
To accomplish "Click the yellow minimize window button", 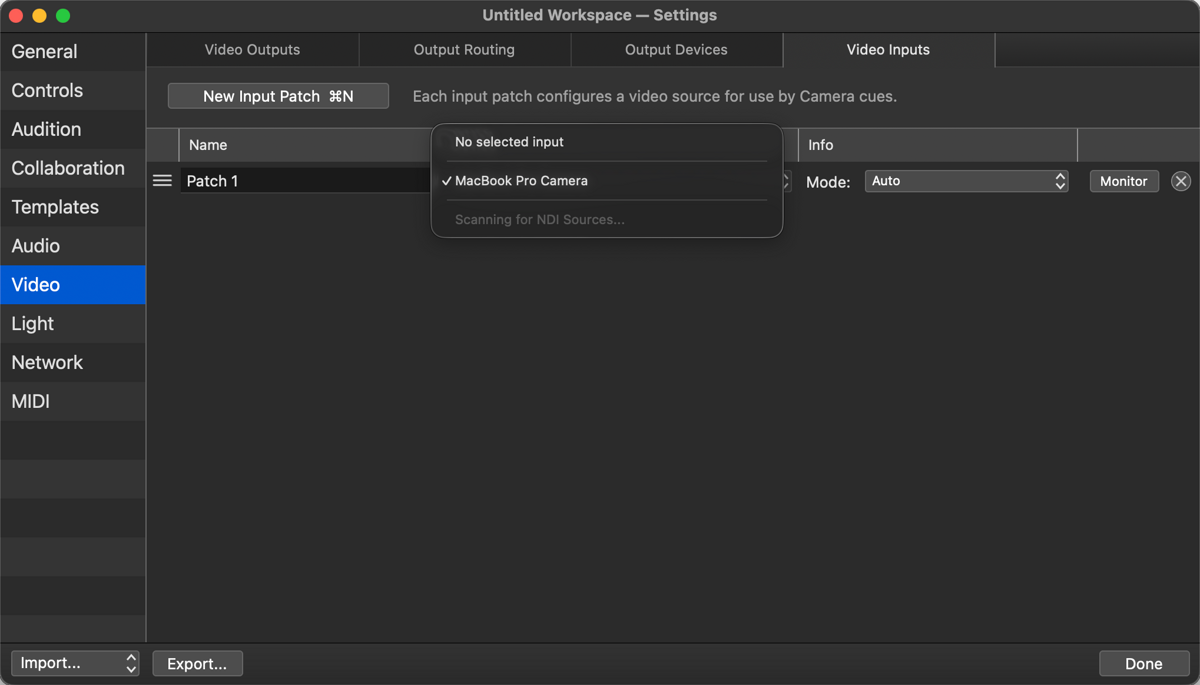I will [39, 16].
